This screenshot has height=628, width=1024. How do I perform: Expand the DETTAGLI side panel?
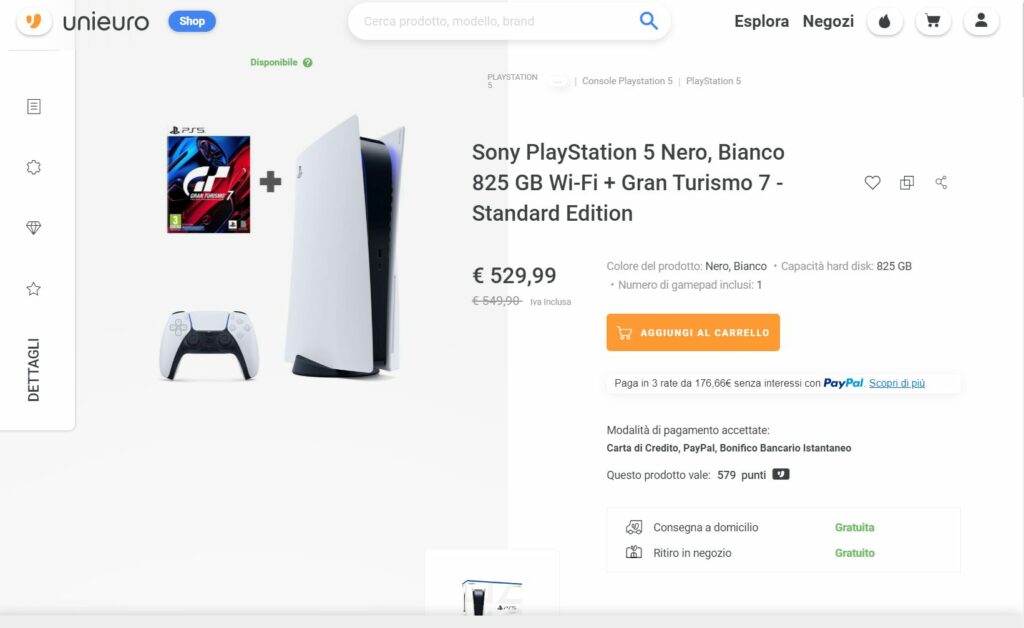point(34,369)
